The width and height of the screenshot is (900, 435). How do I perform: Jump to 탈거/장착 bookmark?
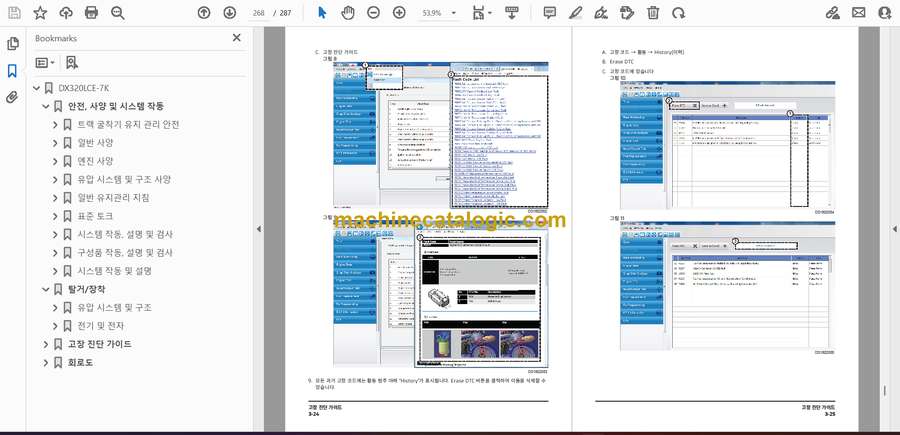tap(87, 289)
